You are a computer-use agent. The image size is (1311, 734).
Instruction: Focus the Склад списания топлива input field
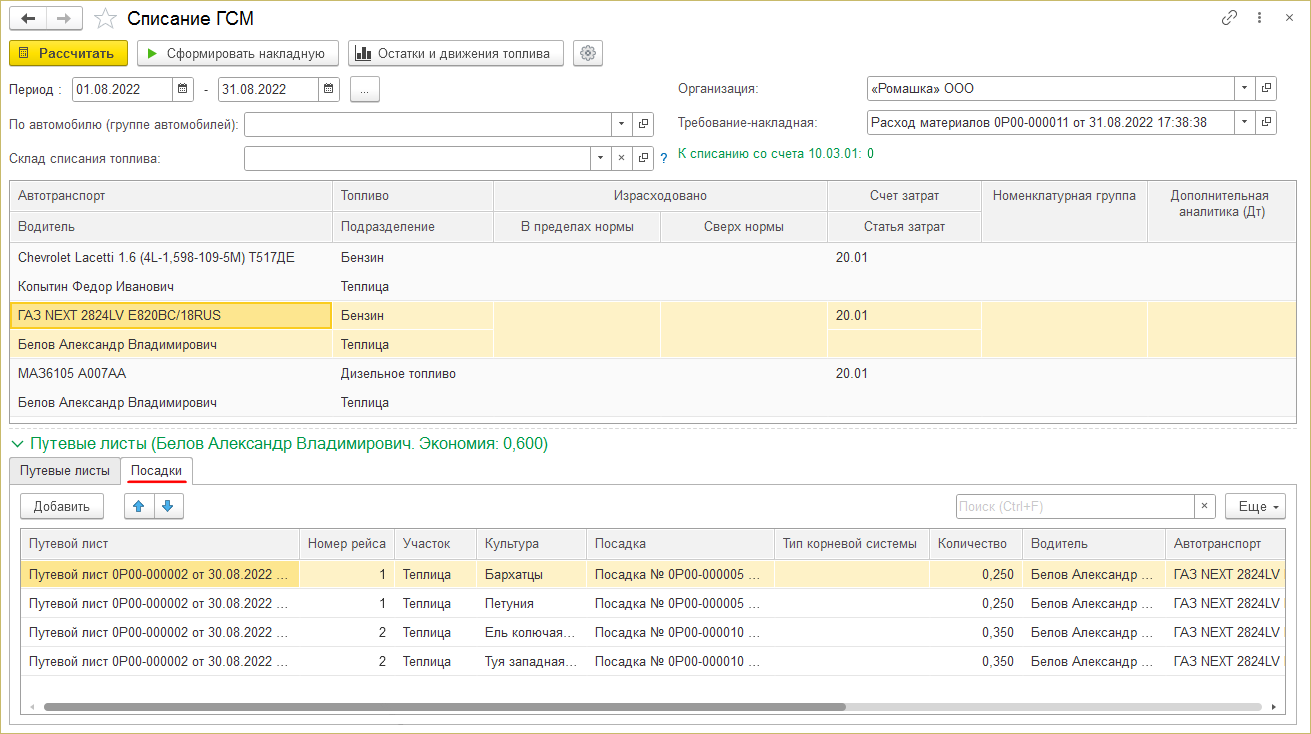tap(417, 158)
